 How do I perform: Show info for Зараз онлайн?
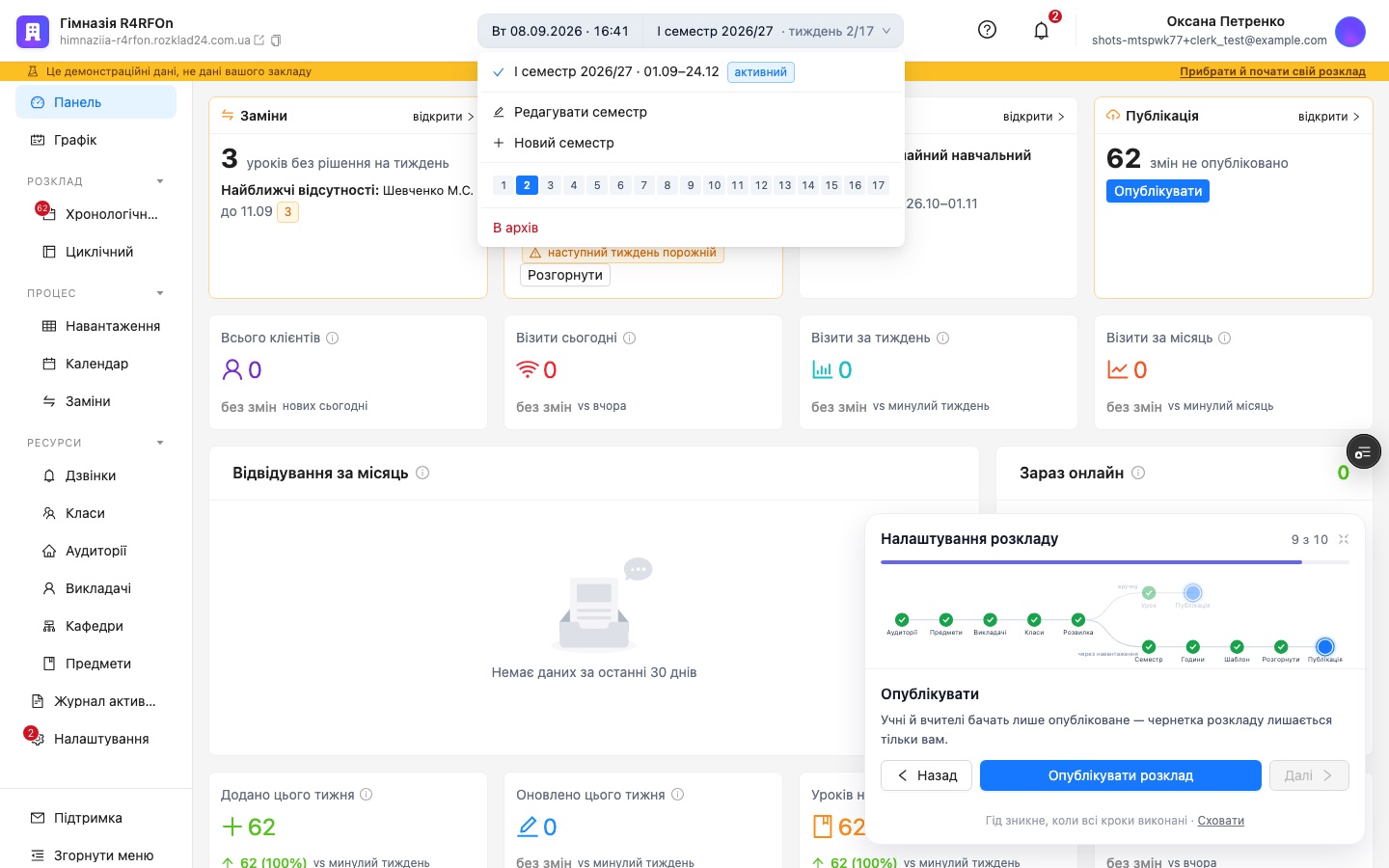(1138, 473)
